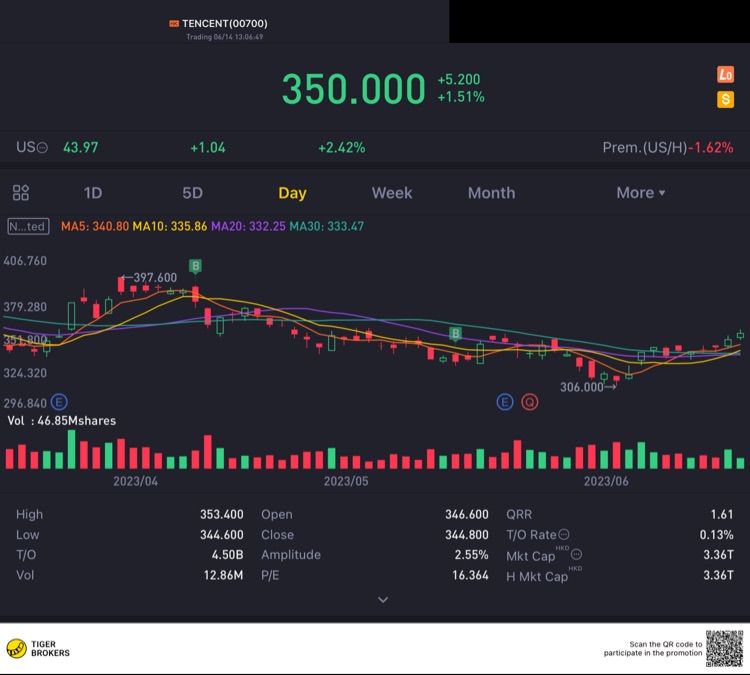Click the info circle next to US
Viewport: 750px width, 675px height.
43,148
